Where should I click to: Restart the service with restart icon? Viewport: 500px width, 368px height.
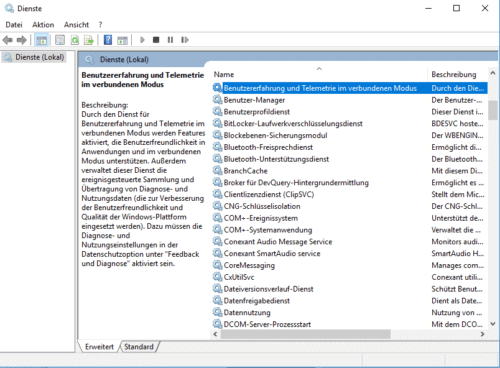coord(185,40)
